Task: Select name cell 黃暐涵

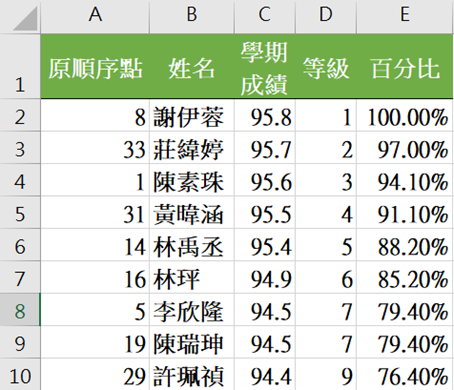Action: [x=192, y=212]
